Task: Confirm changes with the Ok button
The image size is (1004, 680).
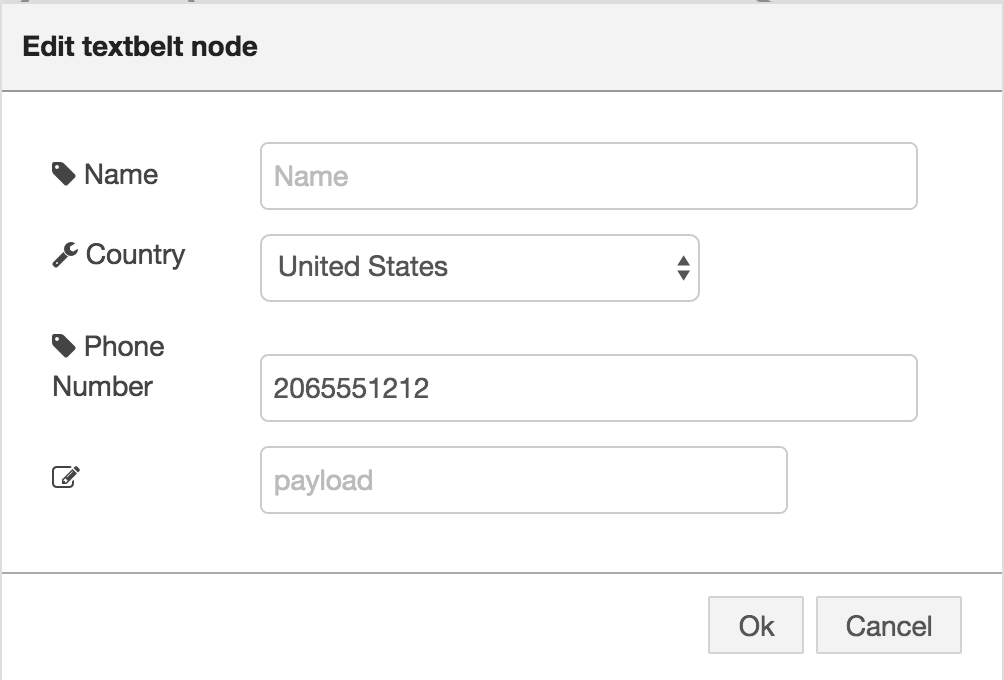Action: [x=756, y=626]
